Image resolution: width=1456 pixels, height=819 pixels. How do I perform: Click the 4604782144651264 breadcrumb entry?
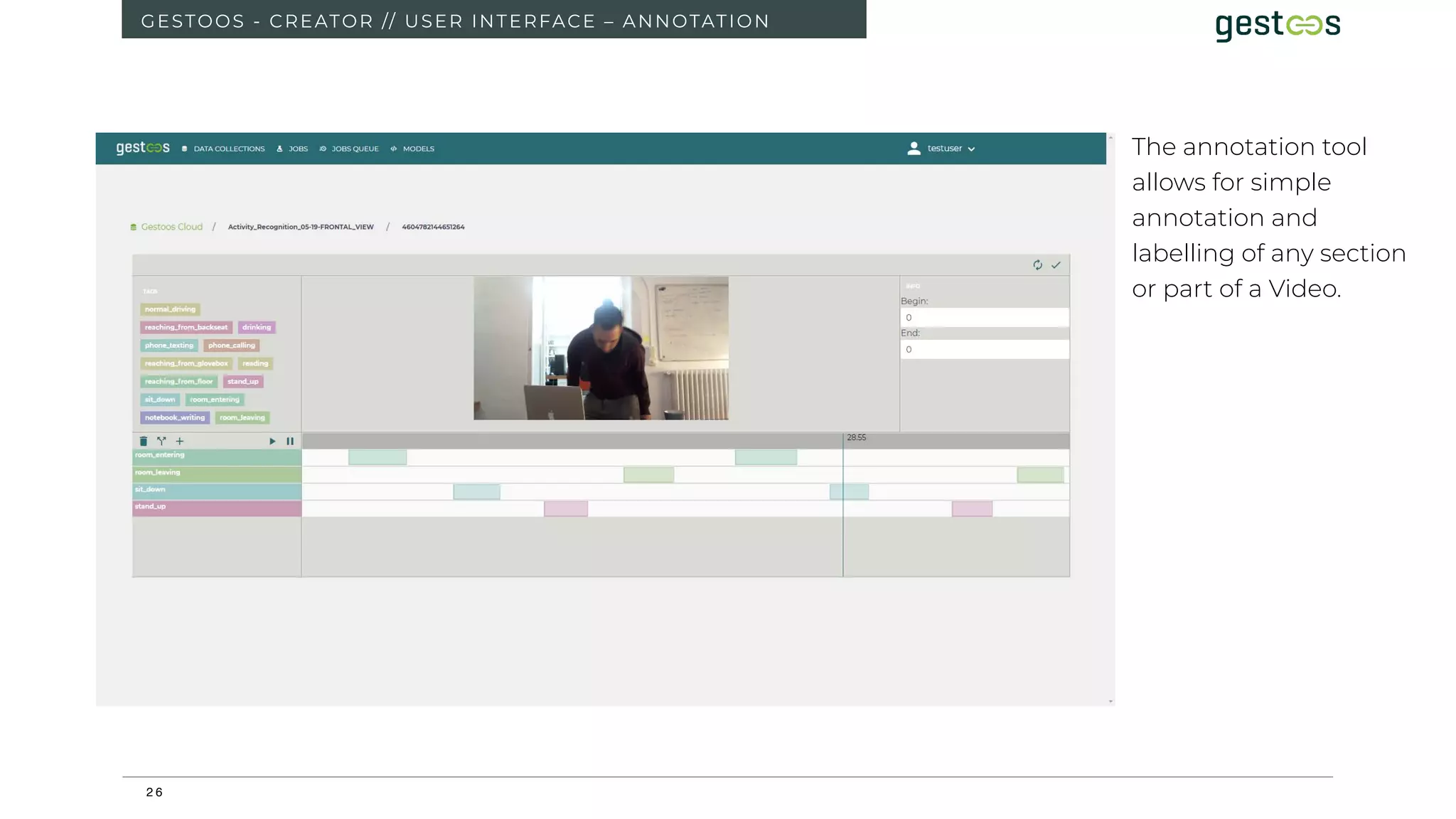[433, 227]
